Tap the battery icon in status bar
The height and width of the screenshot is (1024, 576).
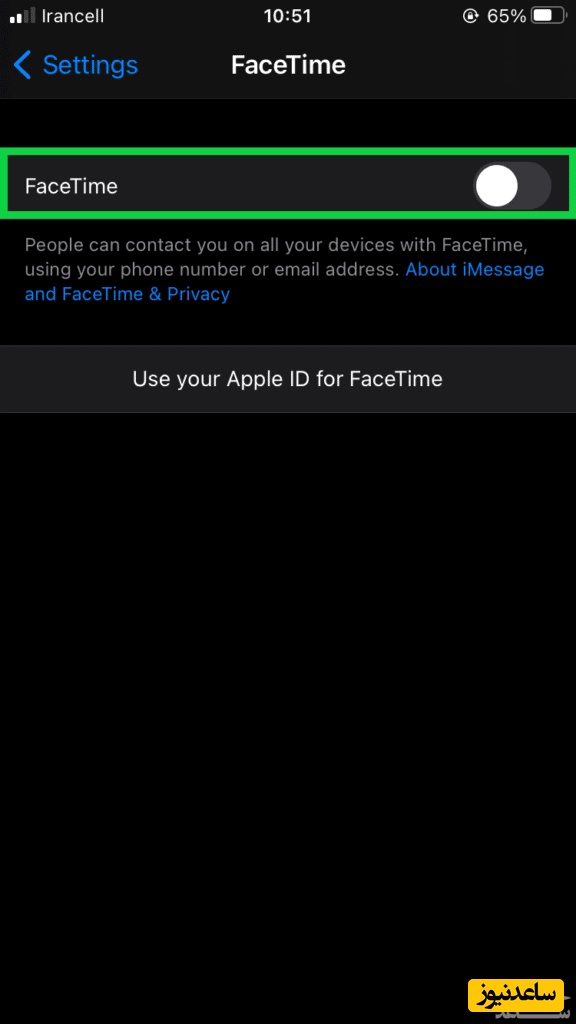coord(547,16)
